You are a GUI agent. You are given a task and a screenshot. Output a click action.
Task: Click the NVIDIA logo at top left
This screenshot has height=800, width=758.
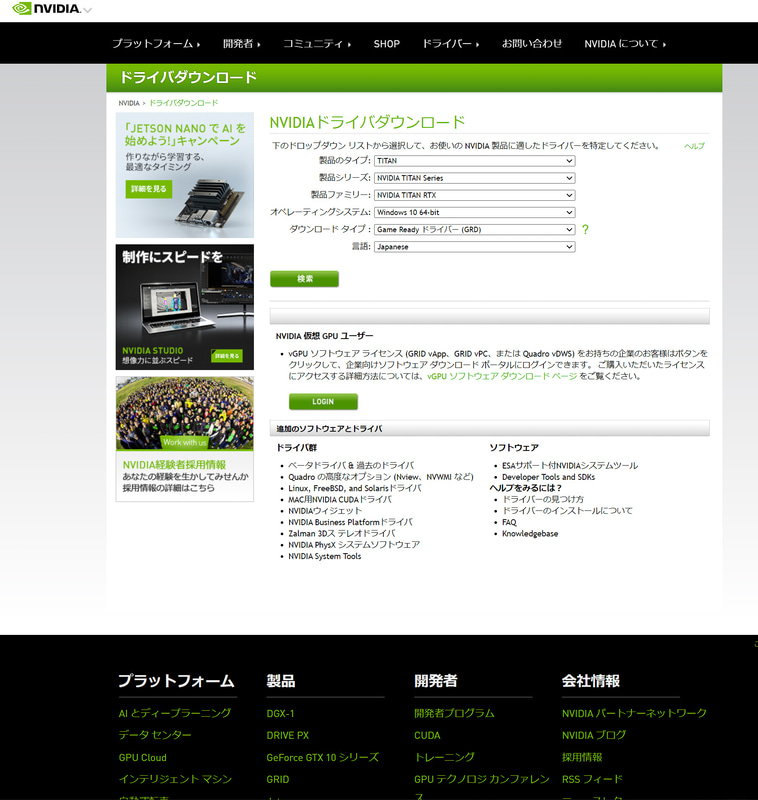pyautogui.click(x=46, y=9)
